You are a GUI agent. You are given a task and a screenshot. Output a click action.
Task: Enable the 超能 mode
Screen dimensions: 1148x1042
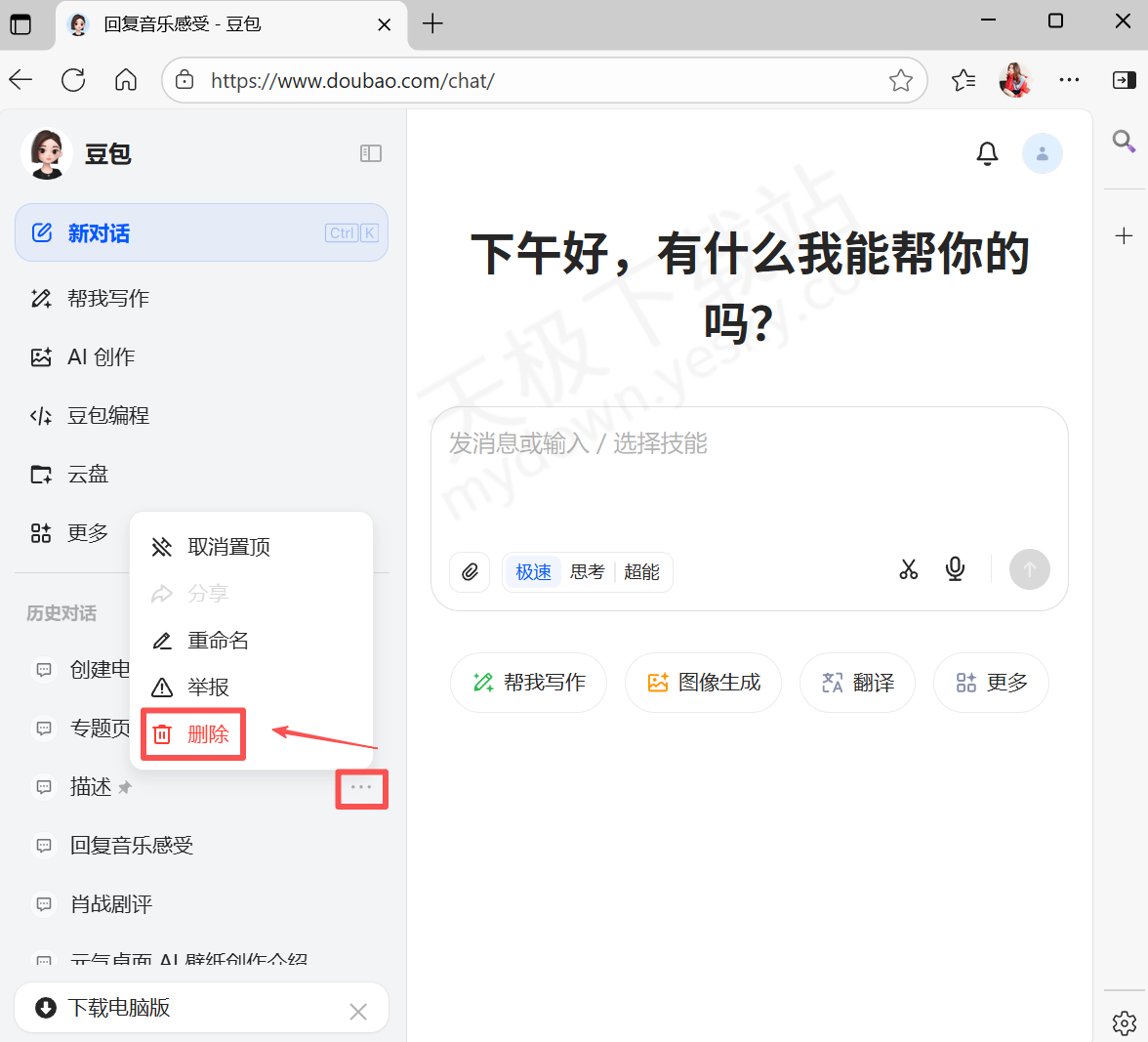pyautogui.click(x=641, y=571)
